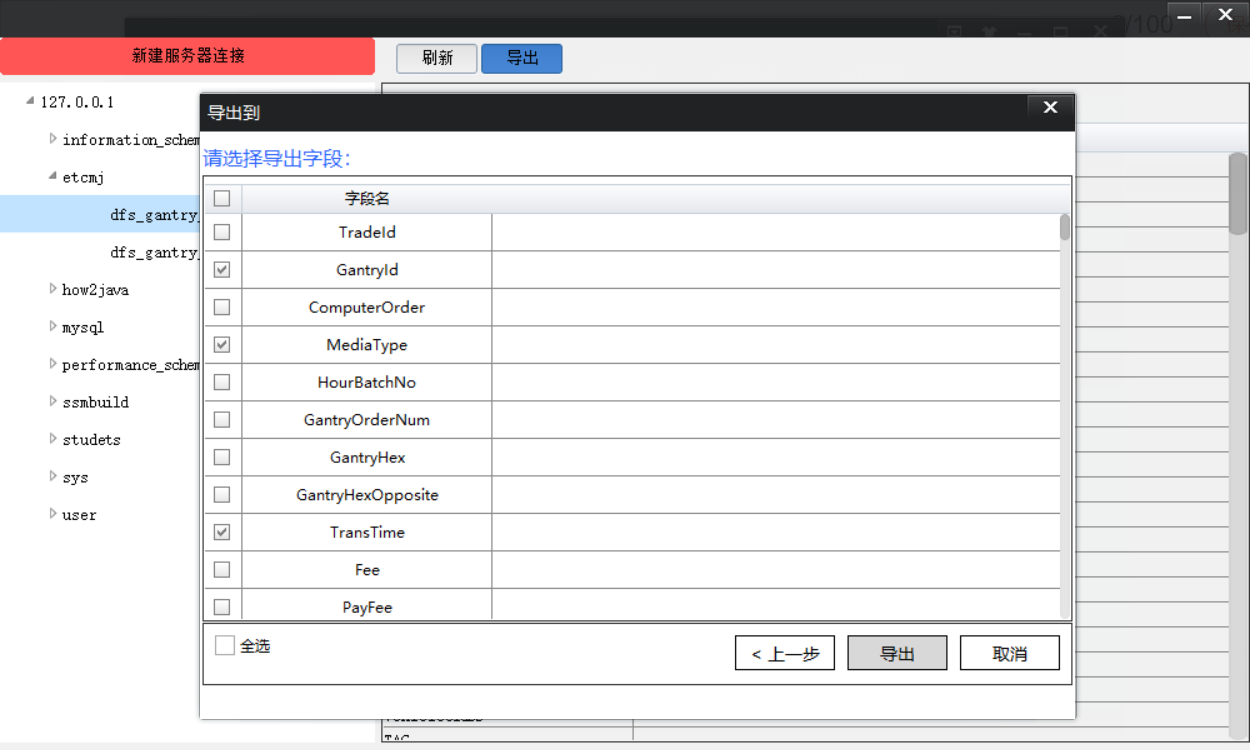Click the HourBatchNo field name cell
The width and height of the screenshot is (1250, 750).
click(x=367, y=382)
